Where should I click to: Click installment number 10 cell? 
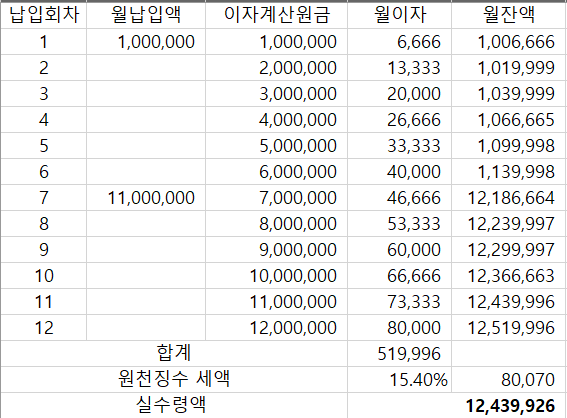click(44, 276)
